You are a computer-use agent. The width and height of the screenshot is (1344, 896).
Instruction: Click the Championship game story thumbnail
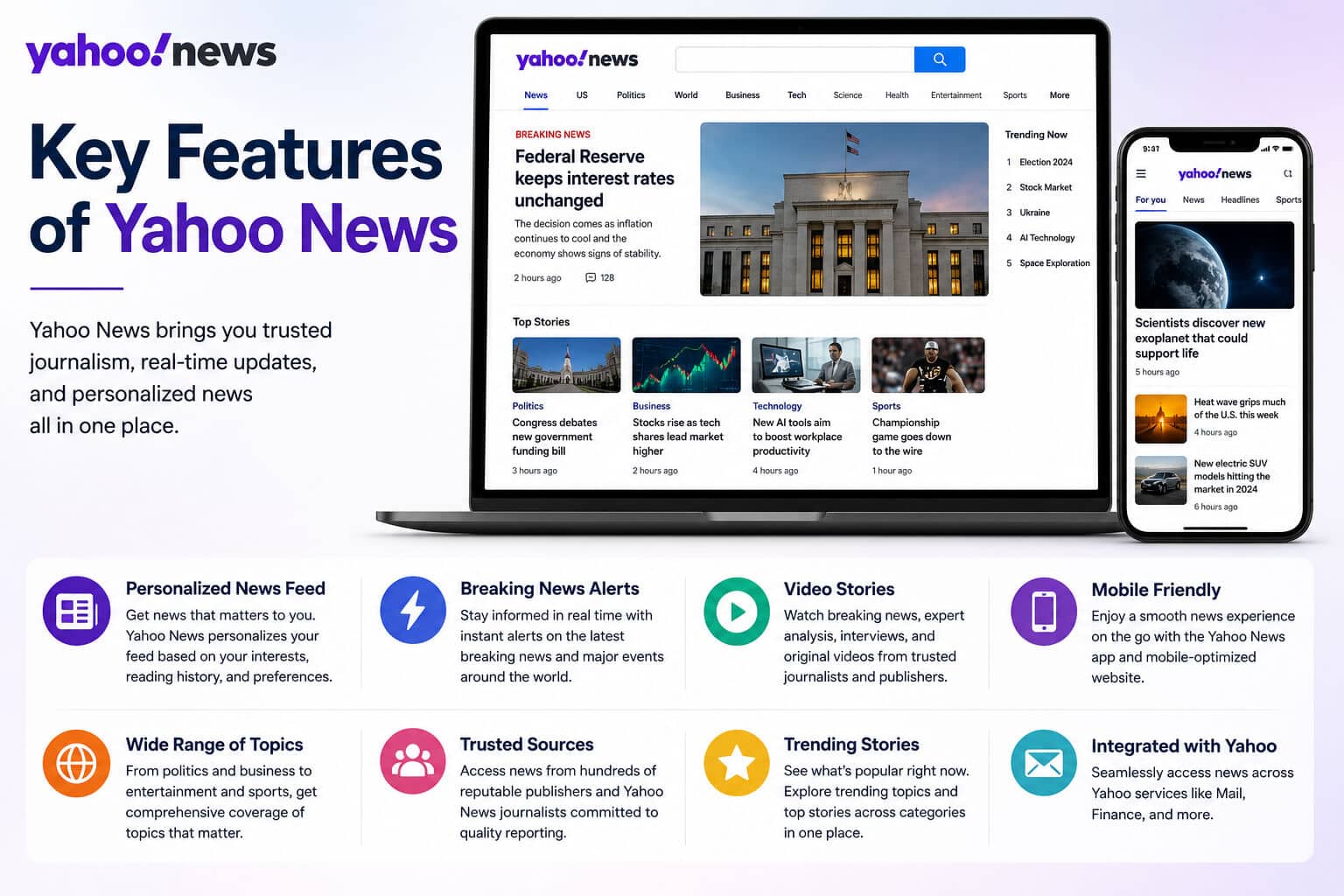pyautogui.click(x=928, y=365)
